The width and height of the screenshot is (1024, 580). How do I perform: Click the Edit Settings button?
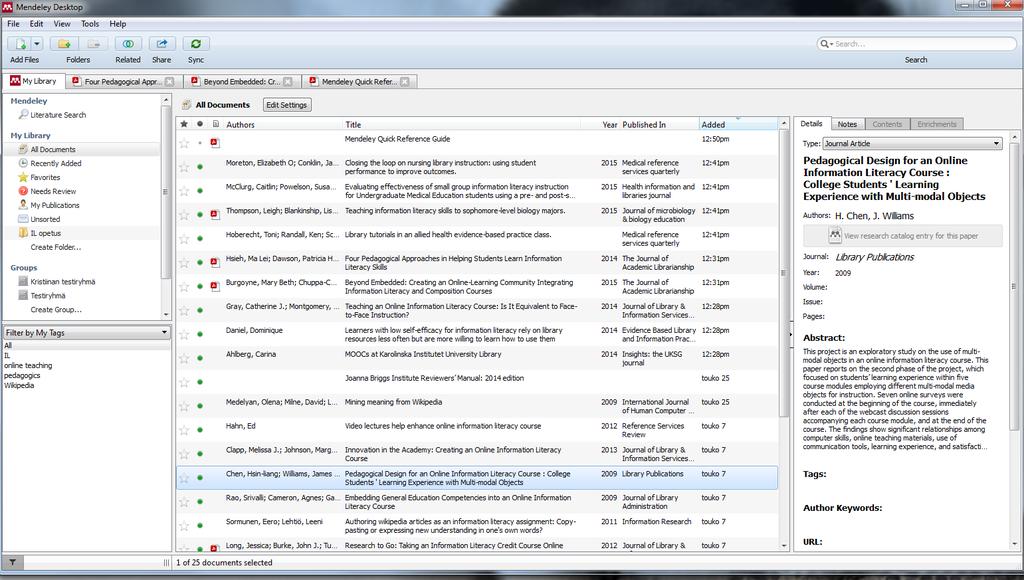click(286, 105)
